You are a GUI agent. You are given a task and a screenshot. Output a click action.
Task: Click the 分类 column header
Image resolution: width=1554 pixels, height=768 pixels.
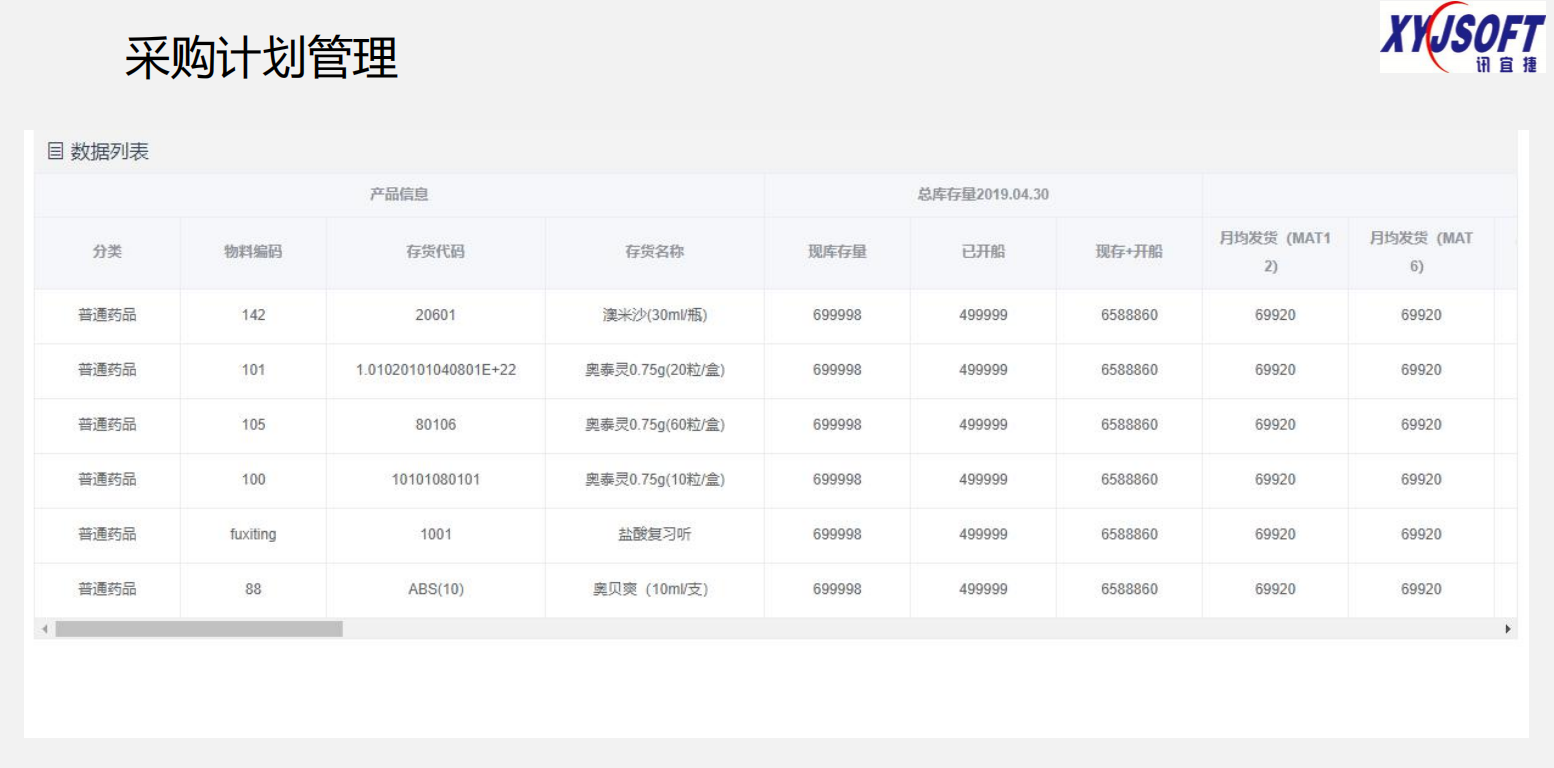click(107, 252)
